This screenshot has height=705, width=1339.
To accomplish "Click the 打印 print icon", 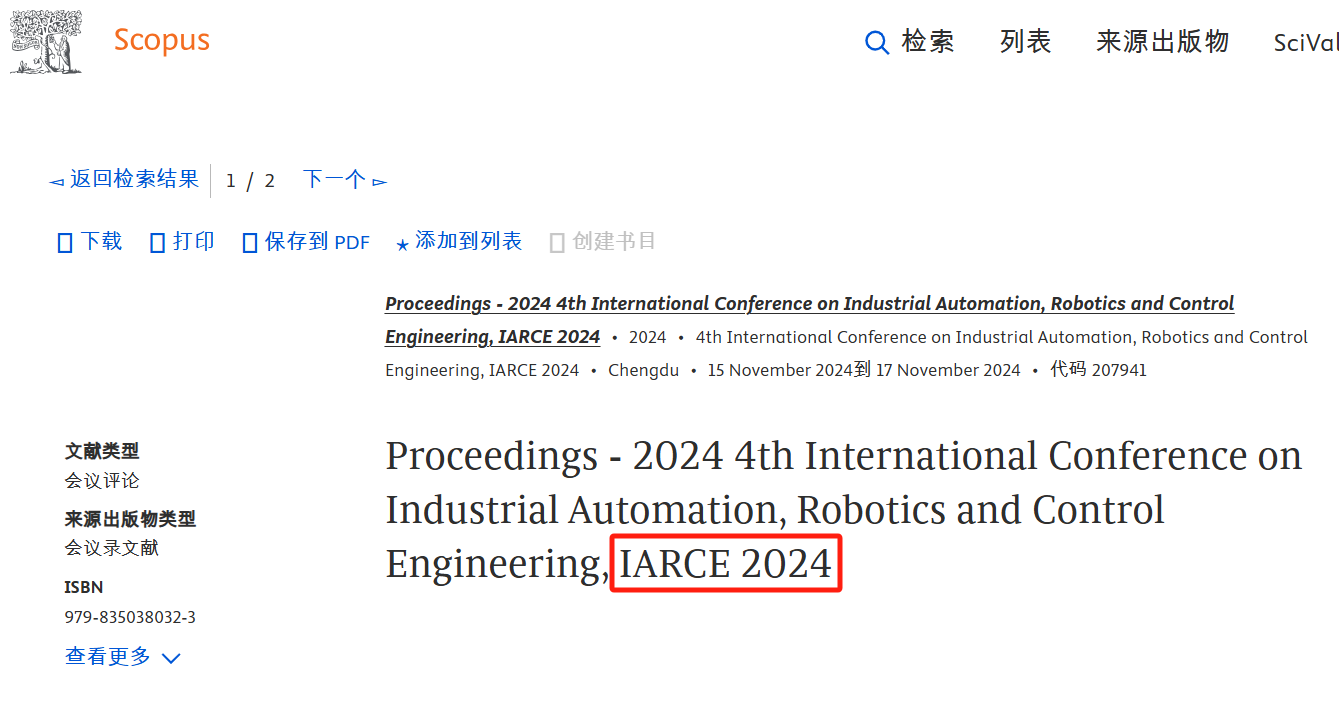I will coord(157,243).
